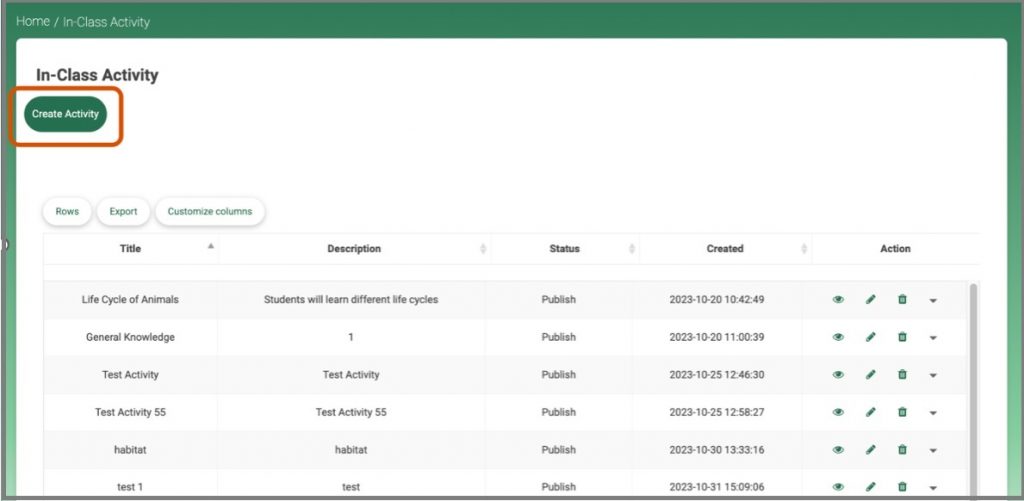Select the 'General Knowledge' title cell

[131, 337]
